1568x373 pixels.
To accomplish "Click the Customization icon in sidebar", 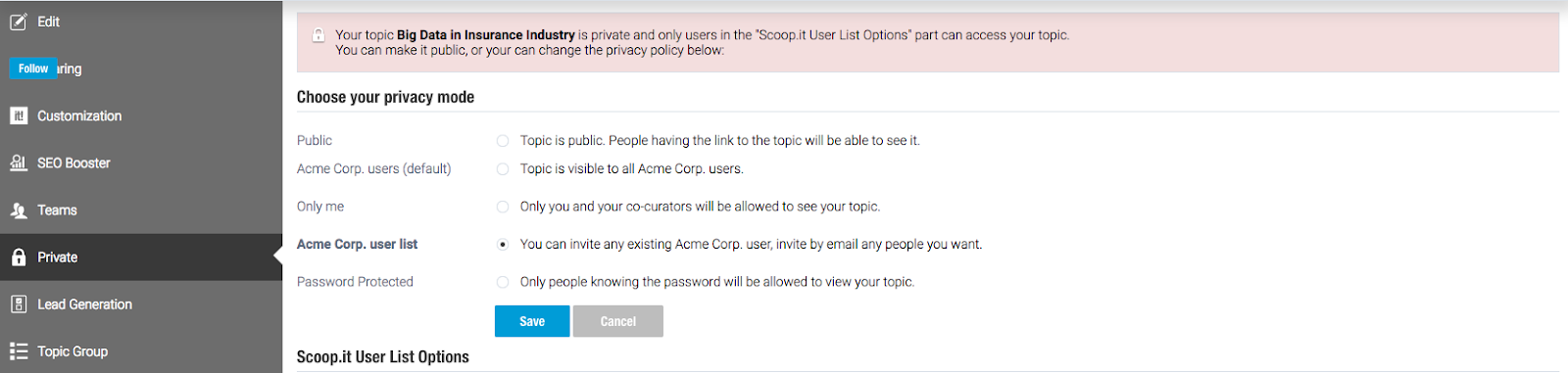I will pyautogui.click(x=19, y=116).
